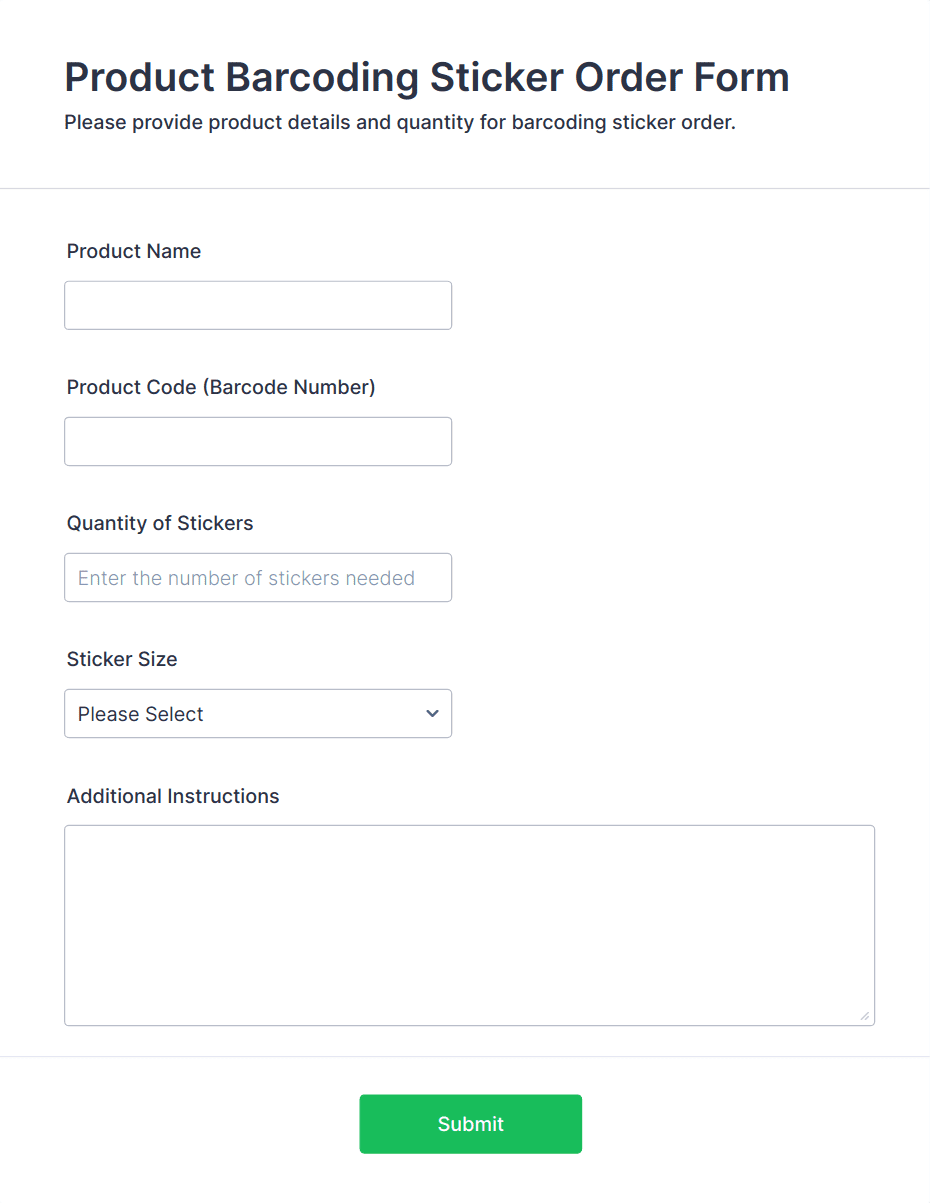The height and width of the screenshot is (1203, 930).
Task: Focus the field with placeholder about stickers needed
Action: (257, 577)
